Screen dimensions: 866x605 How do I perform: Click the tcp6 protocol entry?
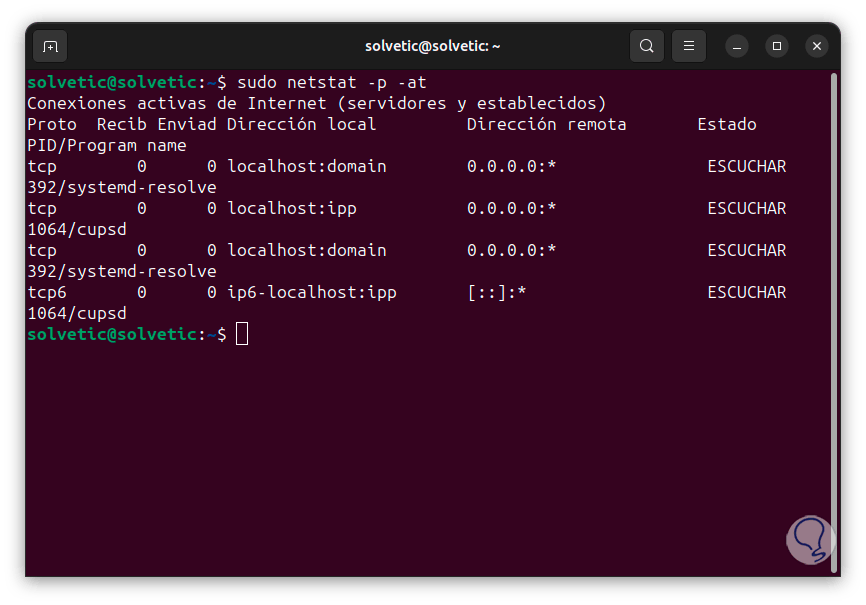47,292
